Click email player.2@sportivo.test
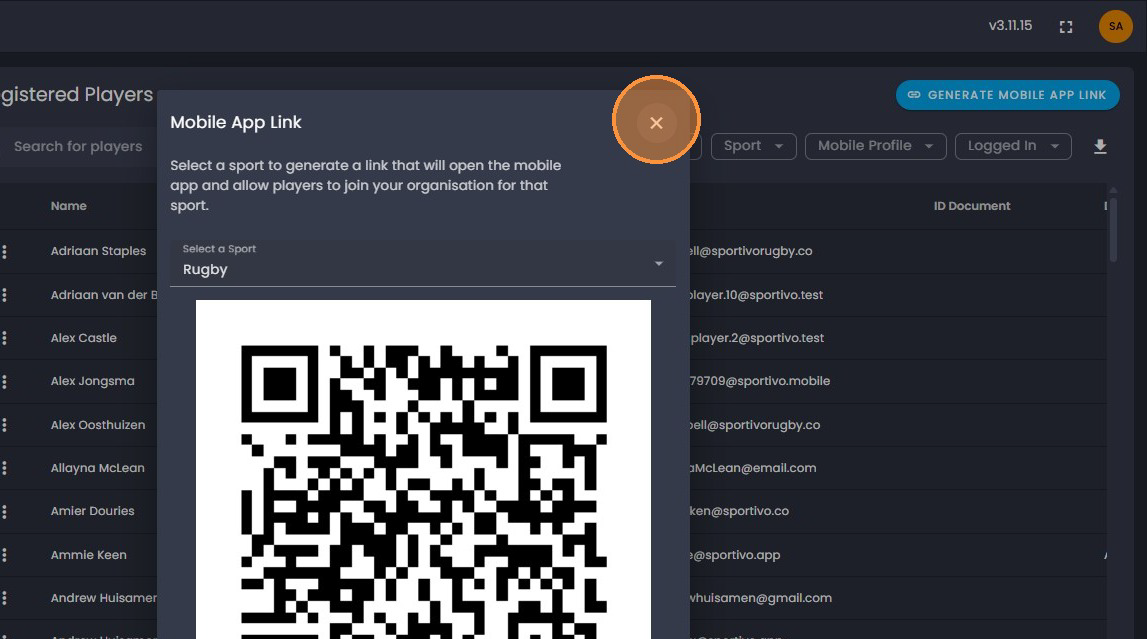The width and height of the screenshot is (1147, 639). coord(757,338)
